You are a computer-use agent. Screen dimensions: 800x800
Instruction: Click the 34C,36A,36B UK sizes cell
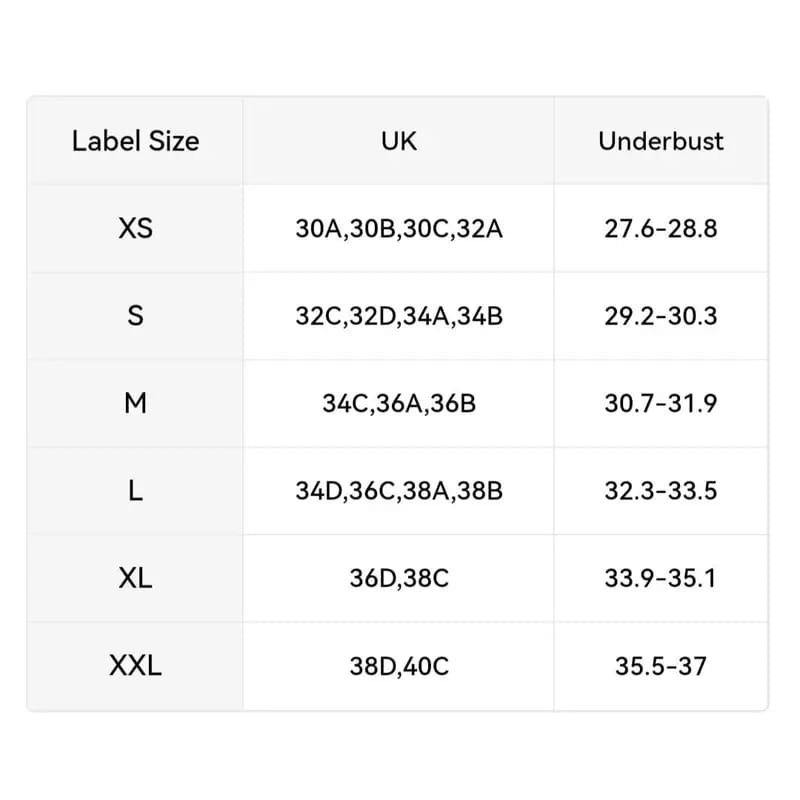point(399,404)
